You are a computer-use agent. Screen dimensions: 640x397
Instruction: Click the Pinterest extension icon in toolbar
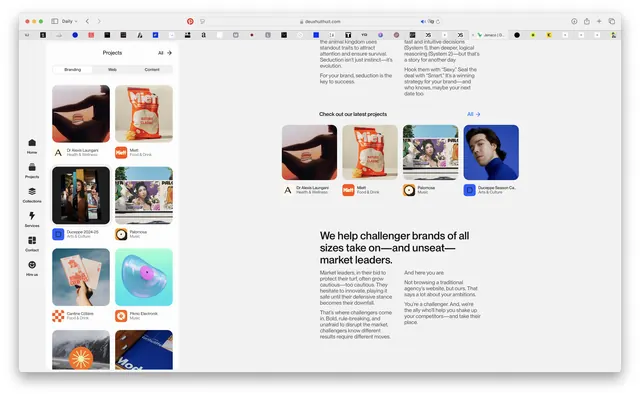[x=190, y=21]
